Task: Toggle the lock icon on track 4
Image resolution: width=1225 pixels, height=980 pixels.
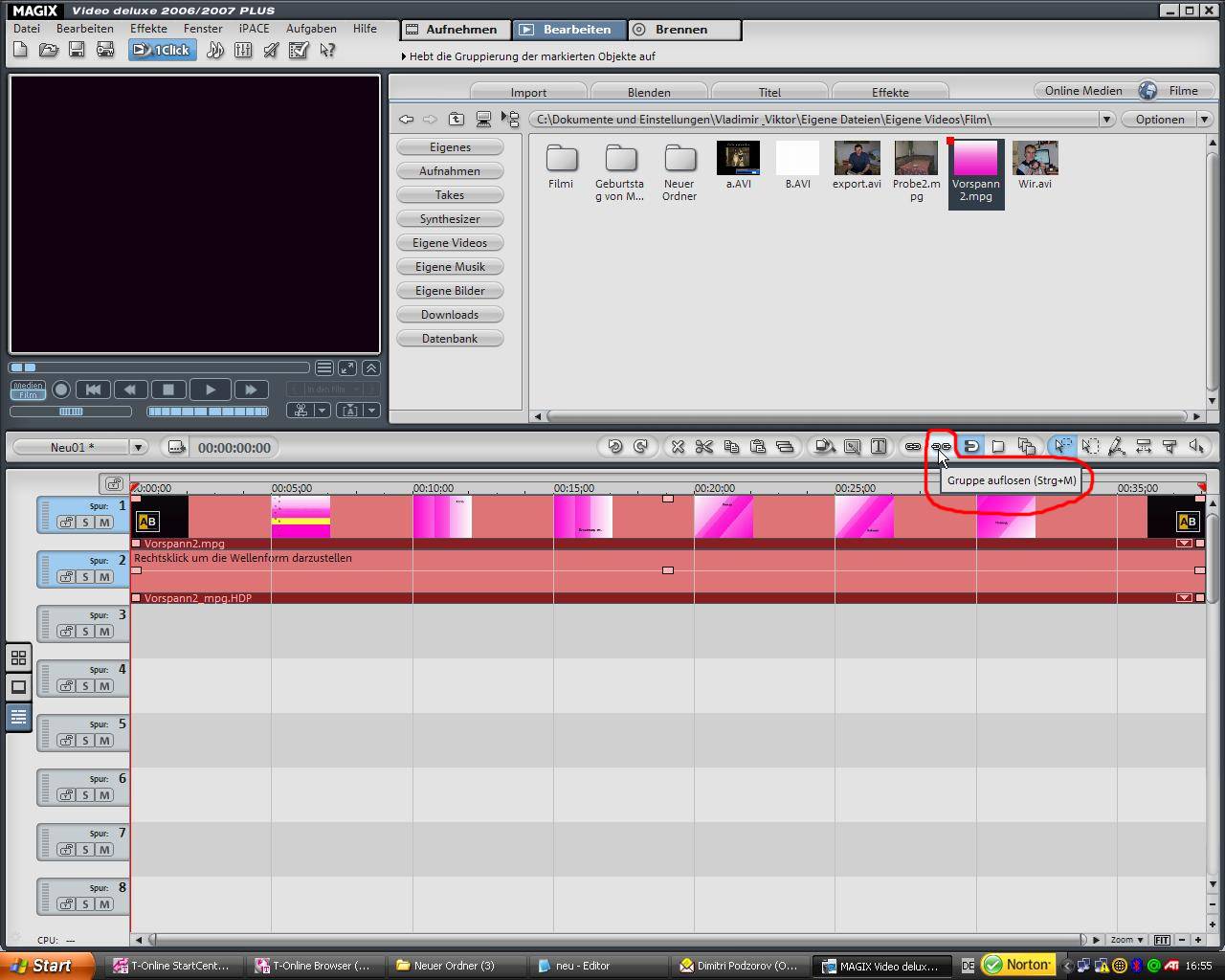Action: click(x=66, y=686)
